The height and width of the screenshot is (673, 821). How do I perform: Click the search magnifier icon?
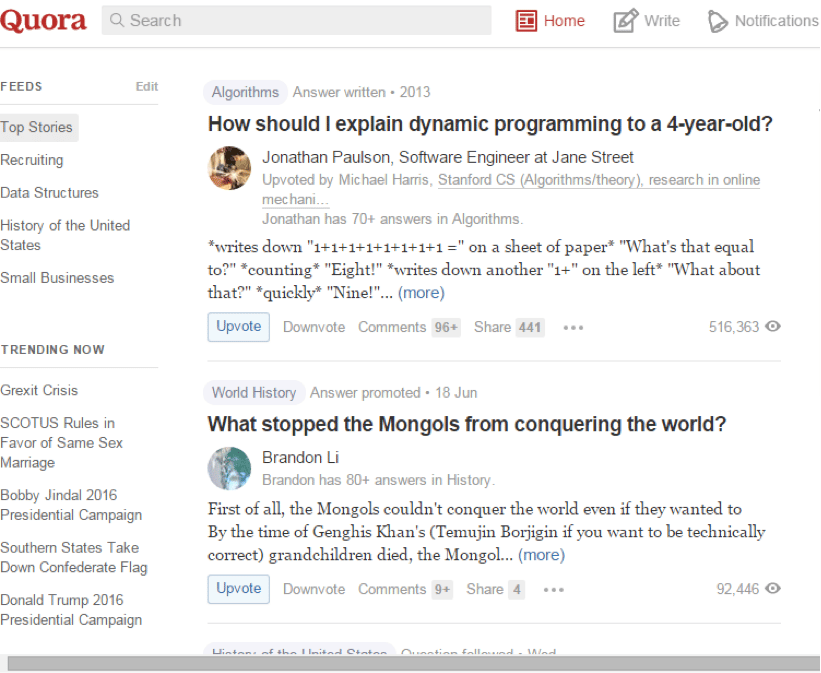(117, 20)
